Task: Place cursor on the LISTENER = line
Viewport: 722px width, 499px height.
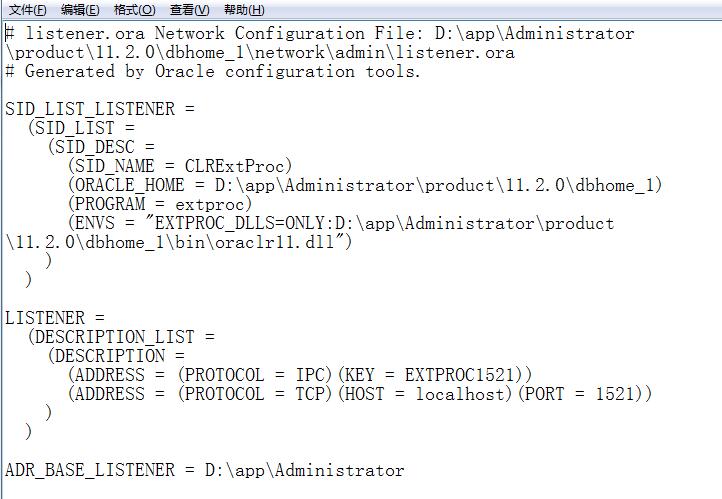Action: click(x=55, y=318)
